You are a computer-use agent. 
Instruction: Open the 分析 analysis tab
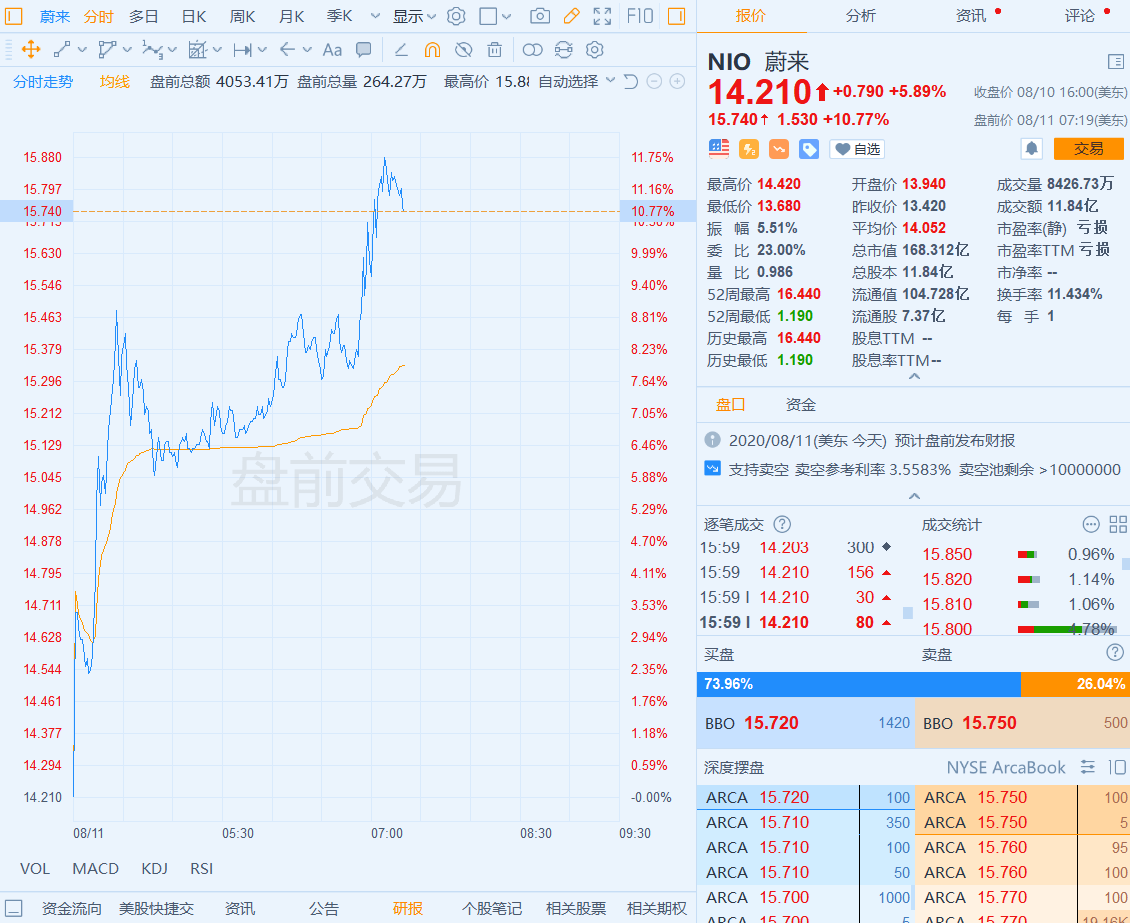(860, 16)
